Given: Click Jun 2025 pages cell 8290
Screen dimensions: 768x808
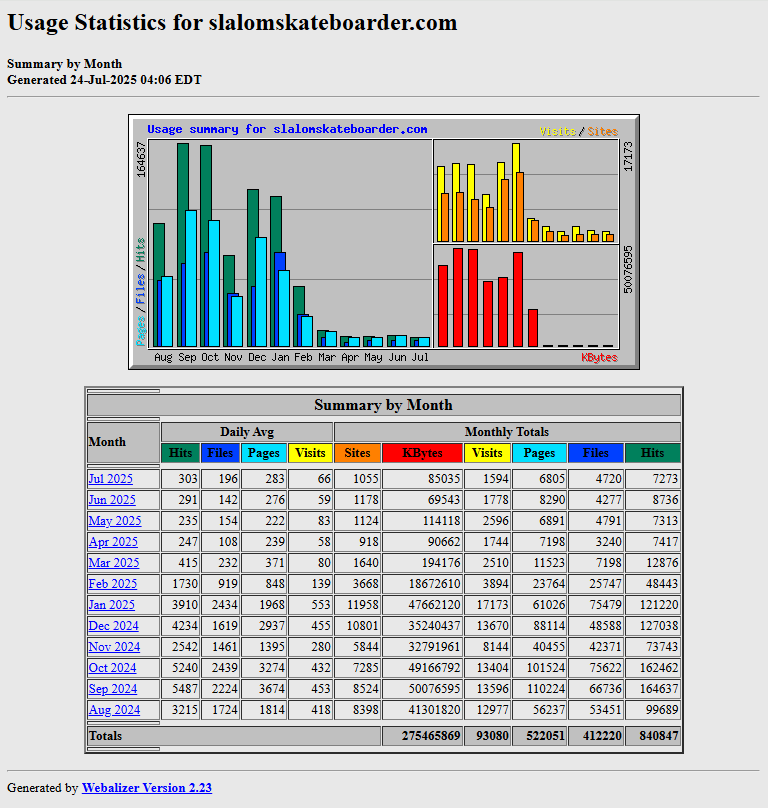Looking at the screenshot, I should 539,500.
